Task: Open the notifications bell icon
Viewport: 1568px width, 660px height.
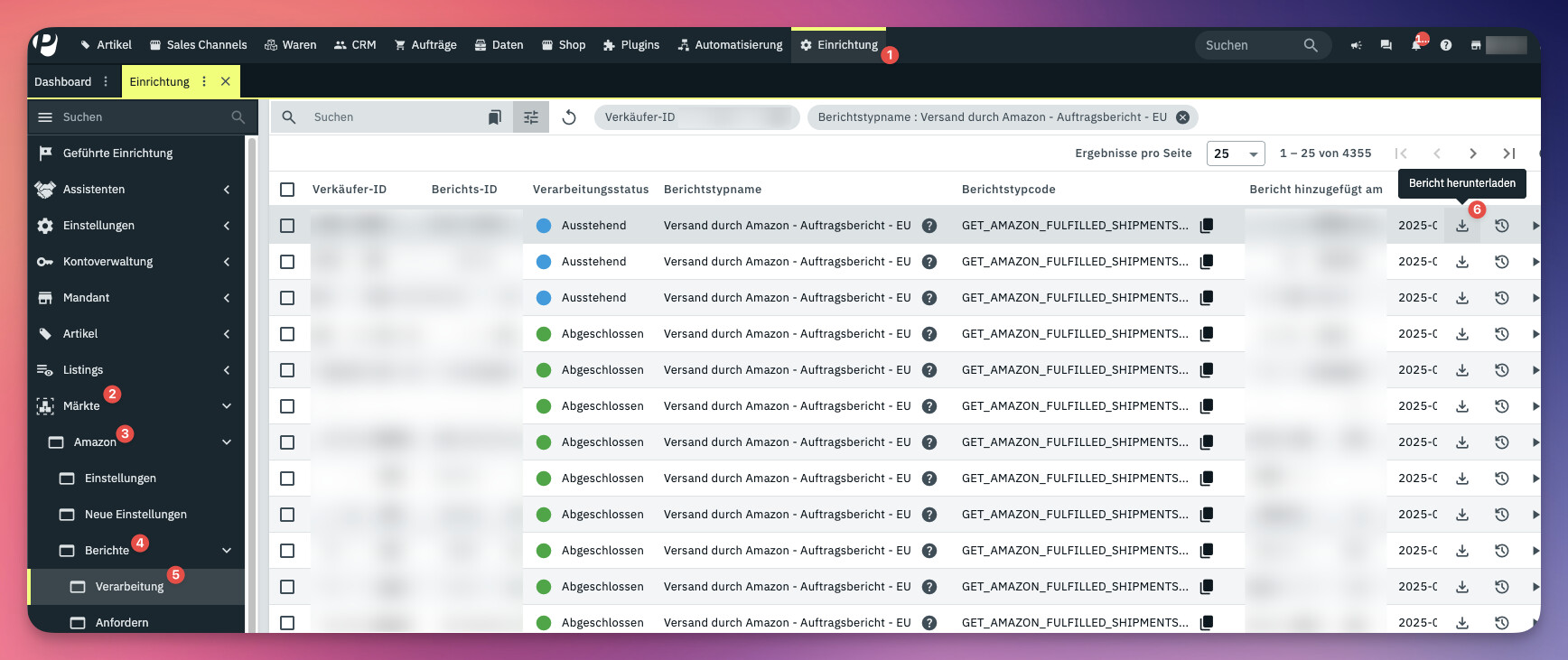Action: [1415, 45]
